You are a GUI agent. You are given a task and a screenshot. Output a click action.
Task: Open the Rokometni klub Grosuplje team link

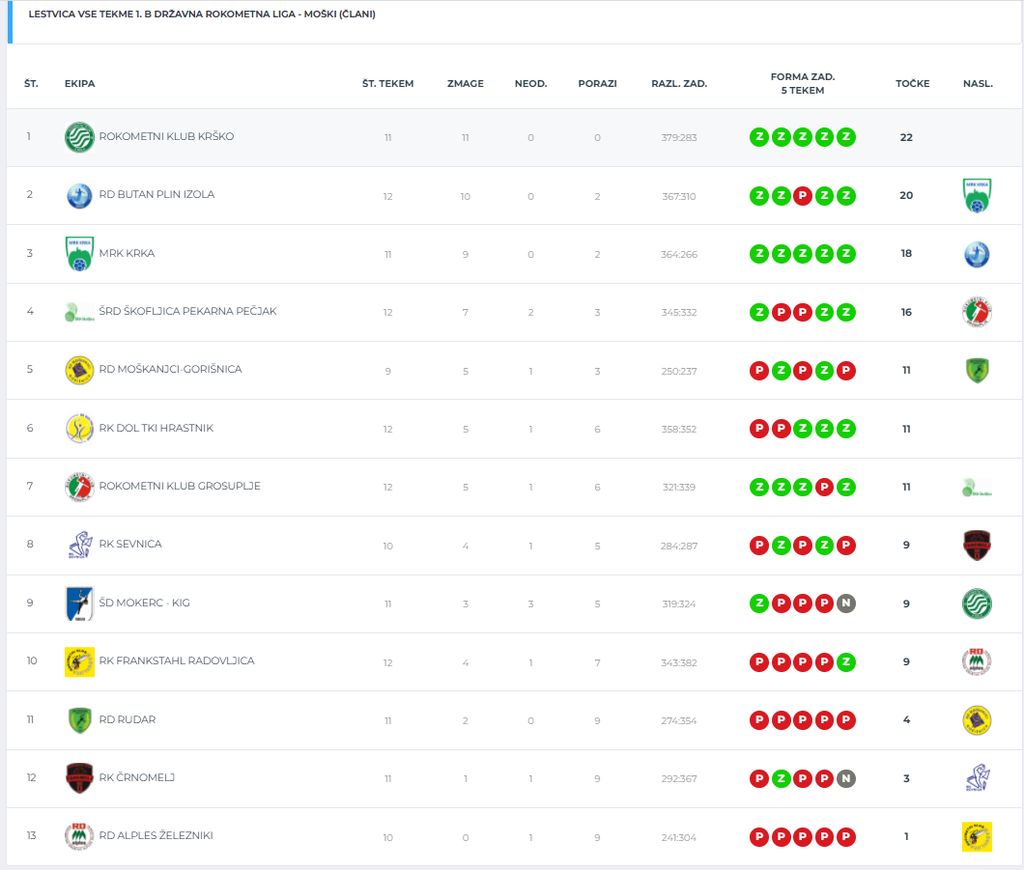coord(179,486)
